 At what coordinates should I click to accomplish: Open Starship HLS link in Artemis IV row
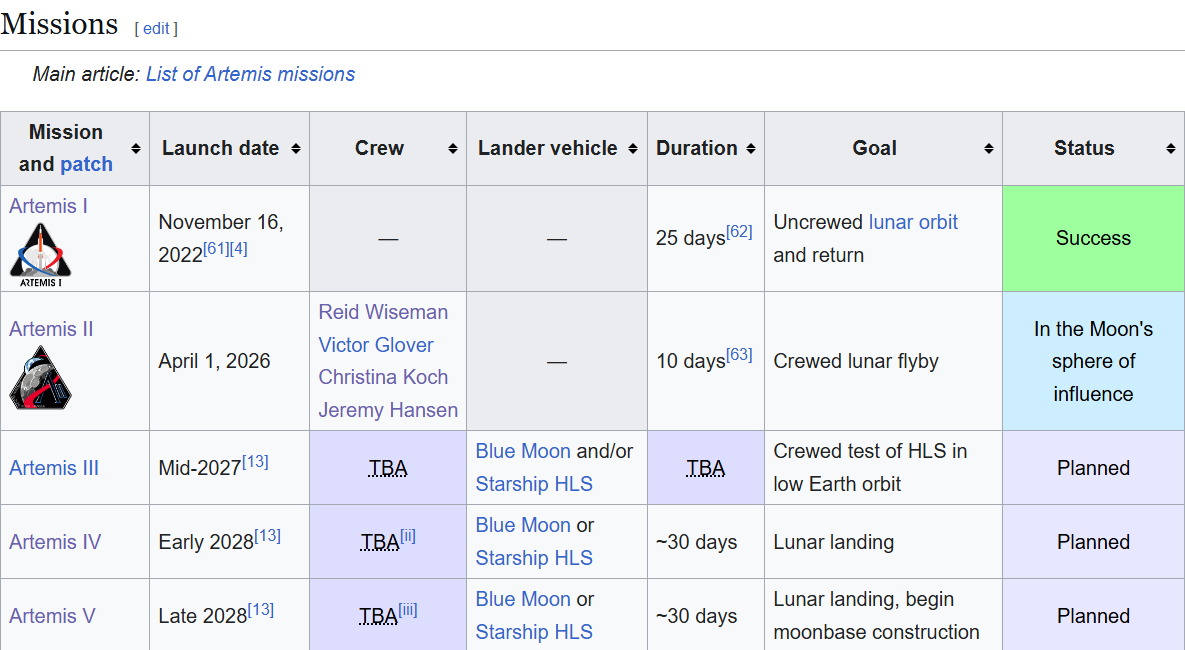[x=534, y=558]
